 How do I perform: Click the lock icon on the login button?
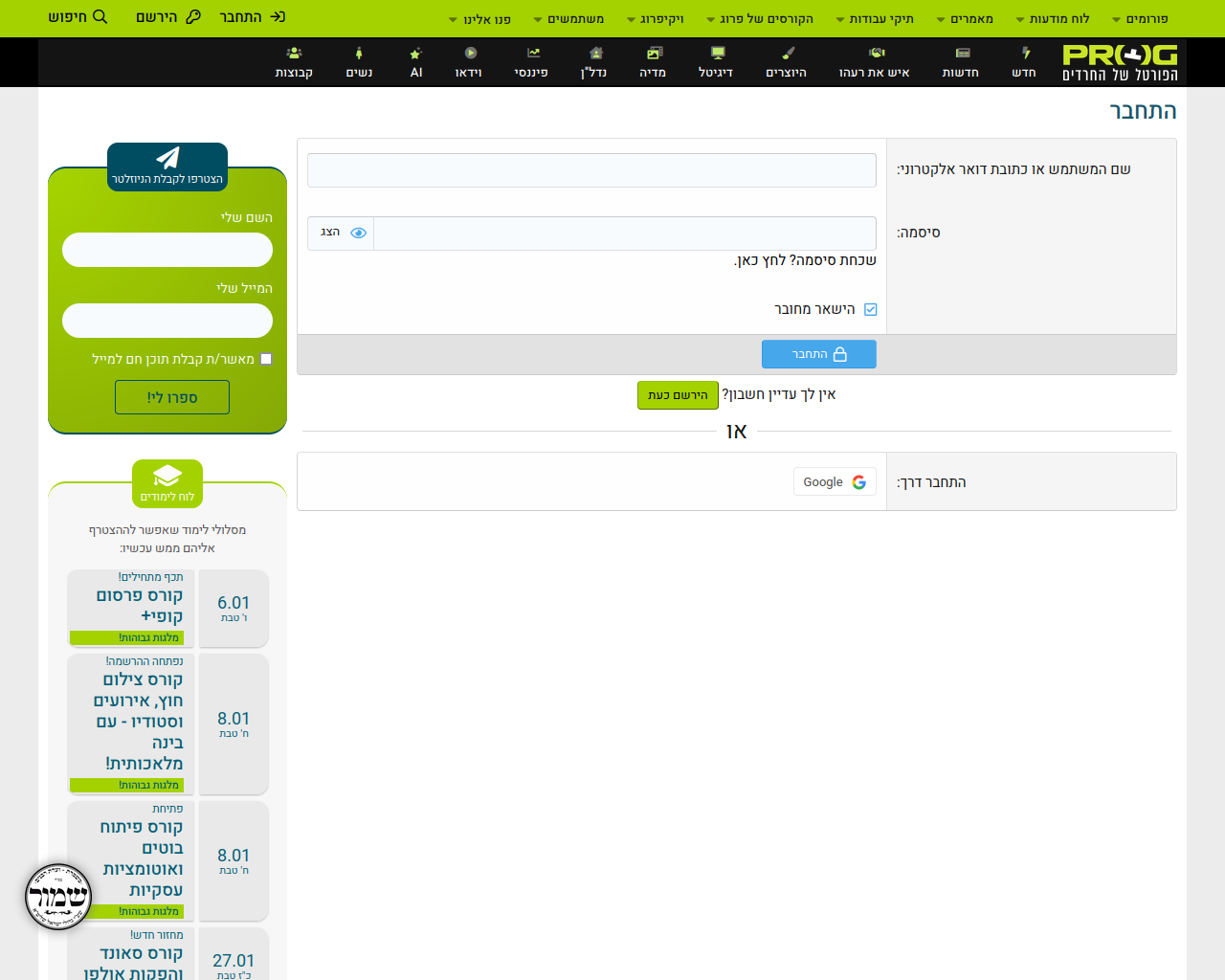click(840, 354)
